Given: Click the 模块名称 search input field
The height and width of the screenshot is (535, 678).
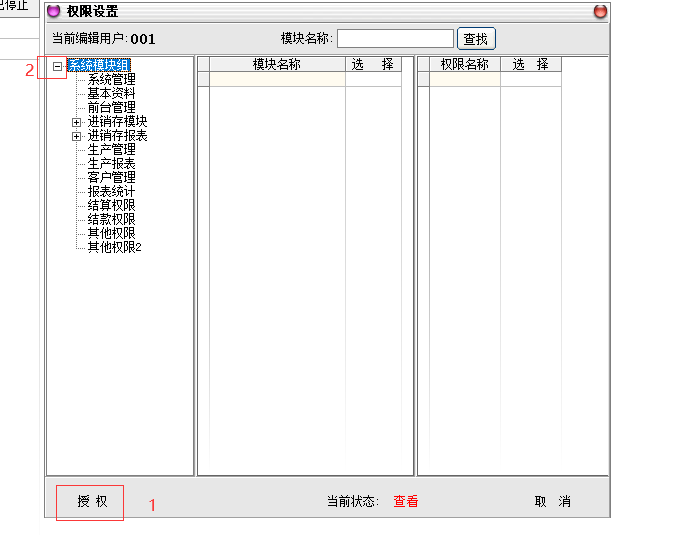Looking at the screenshot, I should [395, 39].
